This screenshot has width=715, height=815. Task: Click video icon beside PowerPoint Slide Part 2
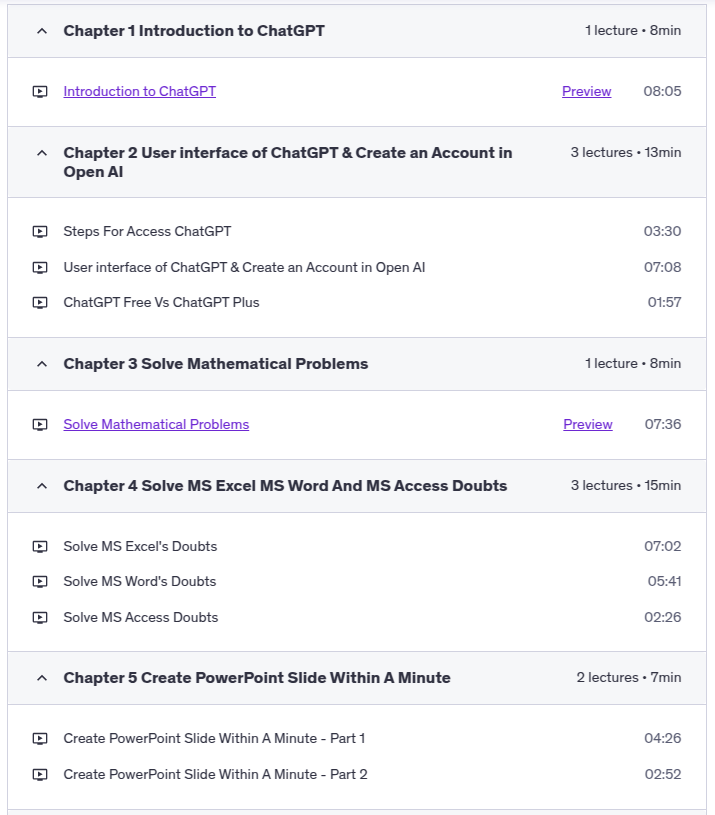[x=40, y=775]
